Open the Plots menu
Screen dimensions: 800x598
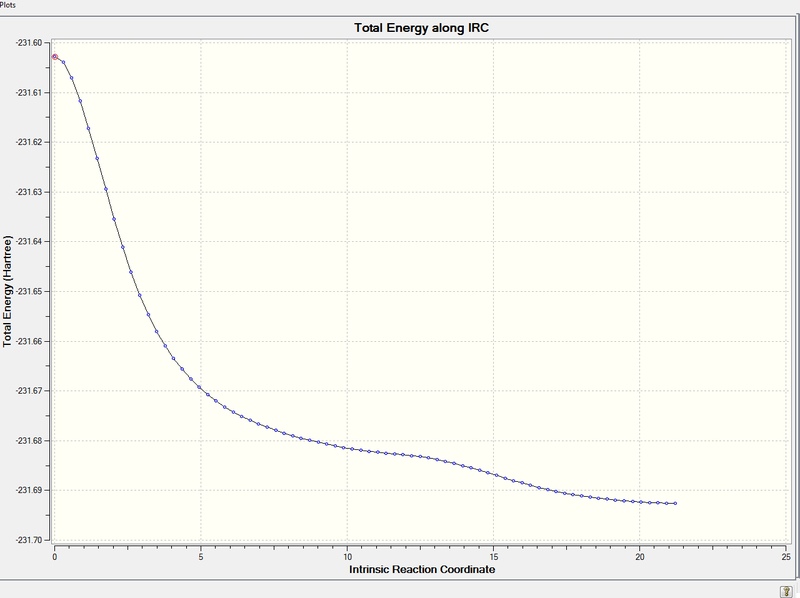(7, 5)
